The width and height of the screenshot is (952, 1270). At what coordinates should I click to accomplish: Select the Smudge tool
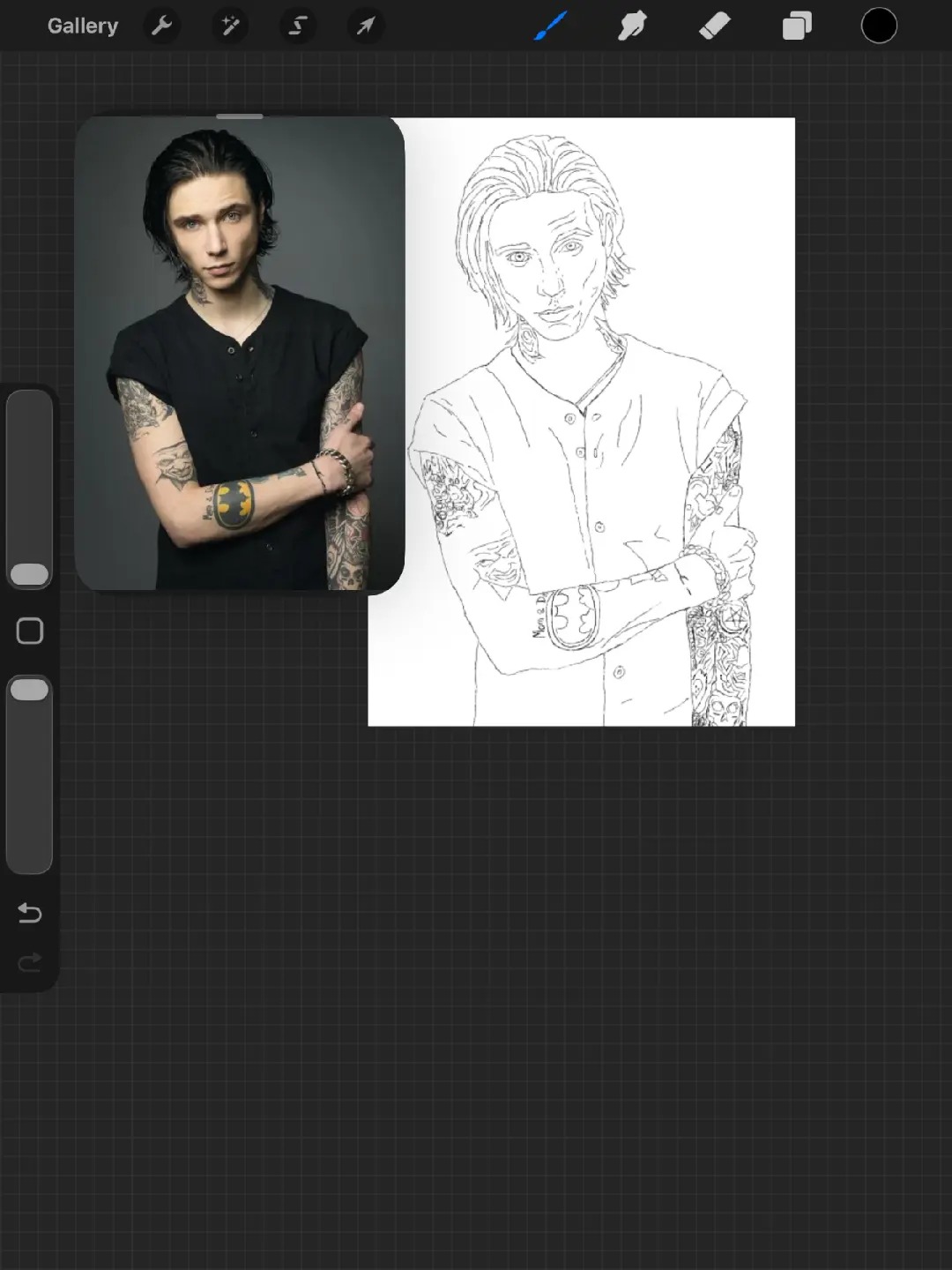[632, 26]
